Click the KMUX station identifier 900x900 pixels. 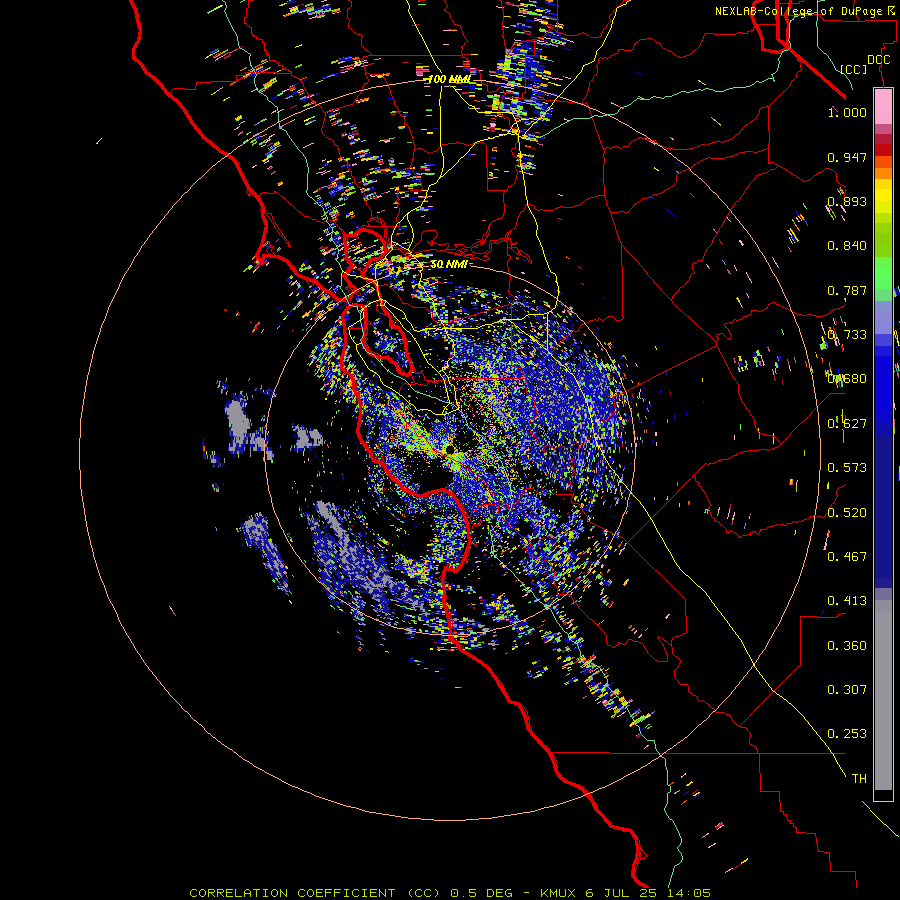(x=560, y=893)
